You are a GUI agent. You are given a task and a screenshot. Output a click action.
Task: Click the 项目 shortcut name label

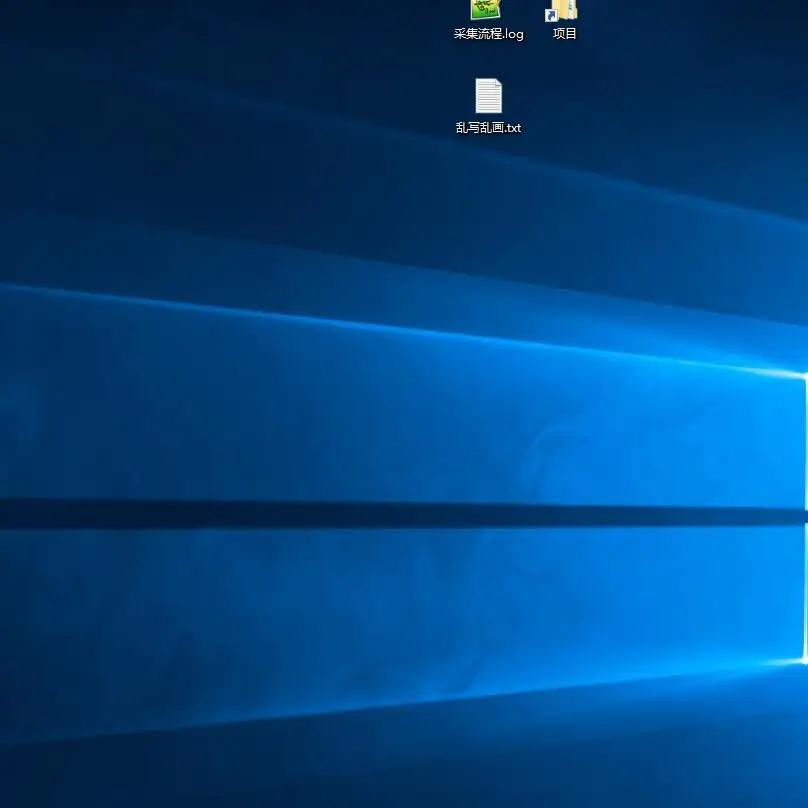point(564,33)
